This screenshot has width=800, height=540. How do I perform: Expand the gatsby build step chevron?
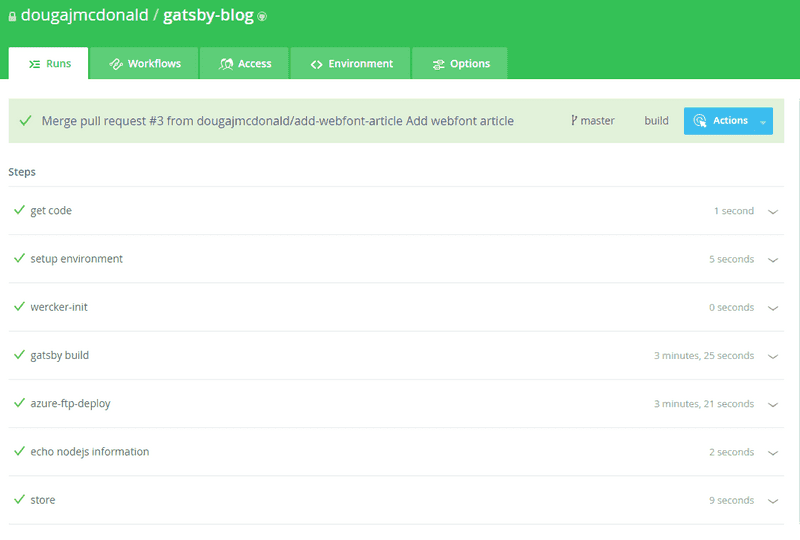click(773, 356)
